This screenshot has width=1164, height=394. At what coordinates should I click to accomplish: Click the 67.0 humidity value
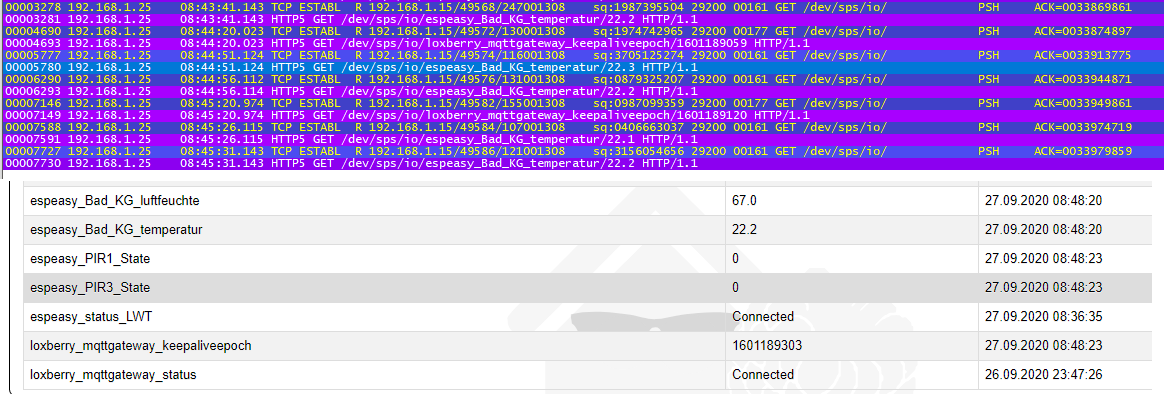pos(745,201)
